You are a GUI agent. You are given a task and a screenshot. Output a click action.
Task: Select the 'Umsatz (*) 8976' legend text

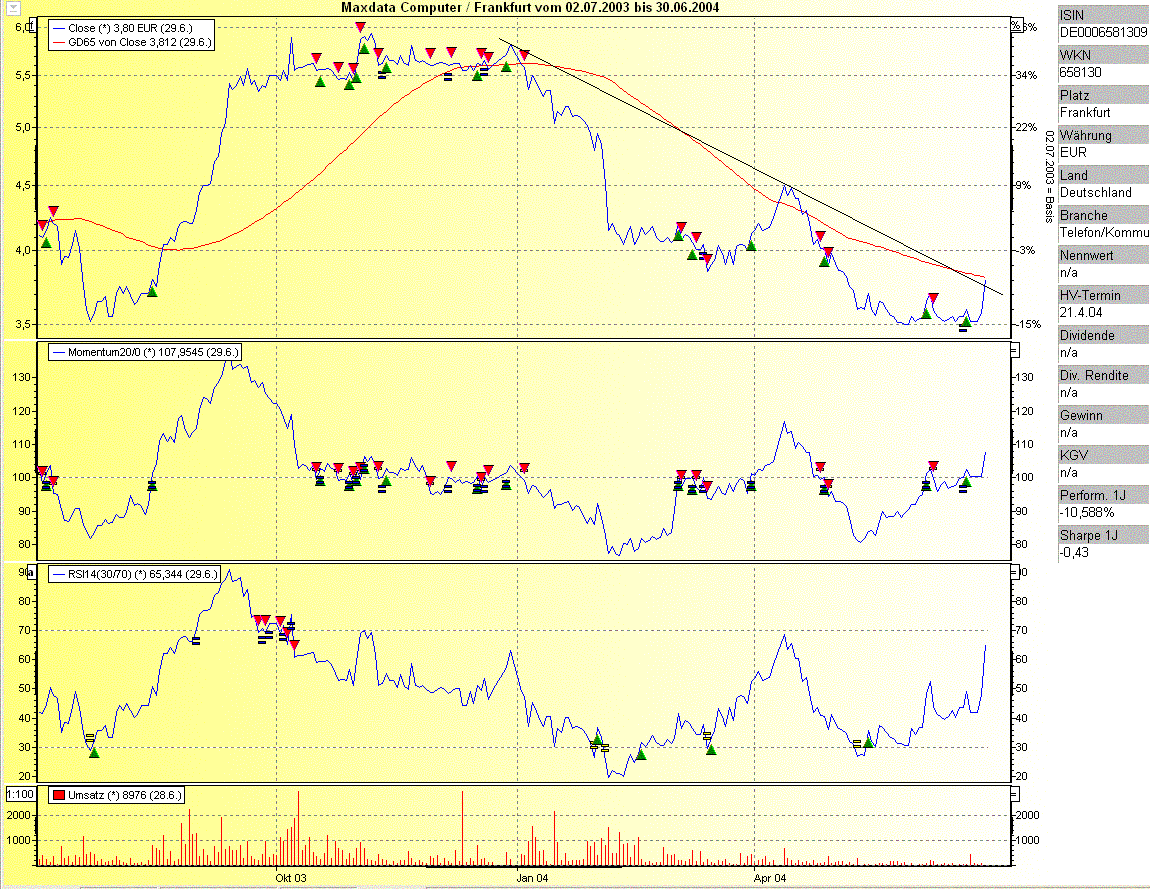pyautogui.click(x=125, y=795)
